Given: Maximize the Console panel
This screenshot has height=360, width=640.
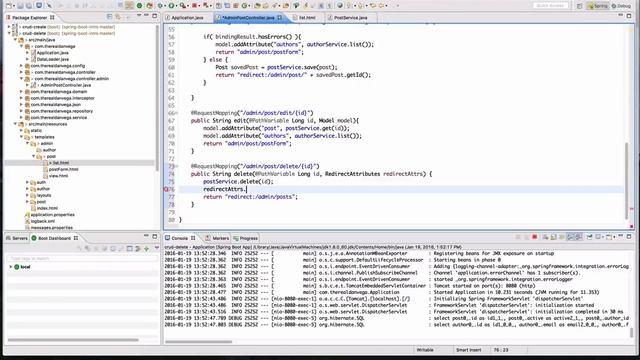Looking at the screenshot, I should tap(629, 236).
